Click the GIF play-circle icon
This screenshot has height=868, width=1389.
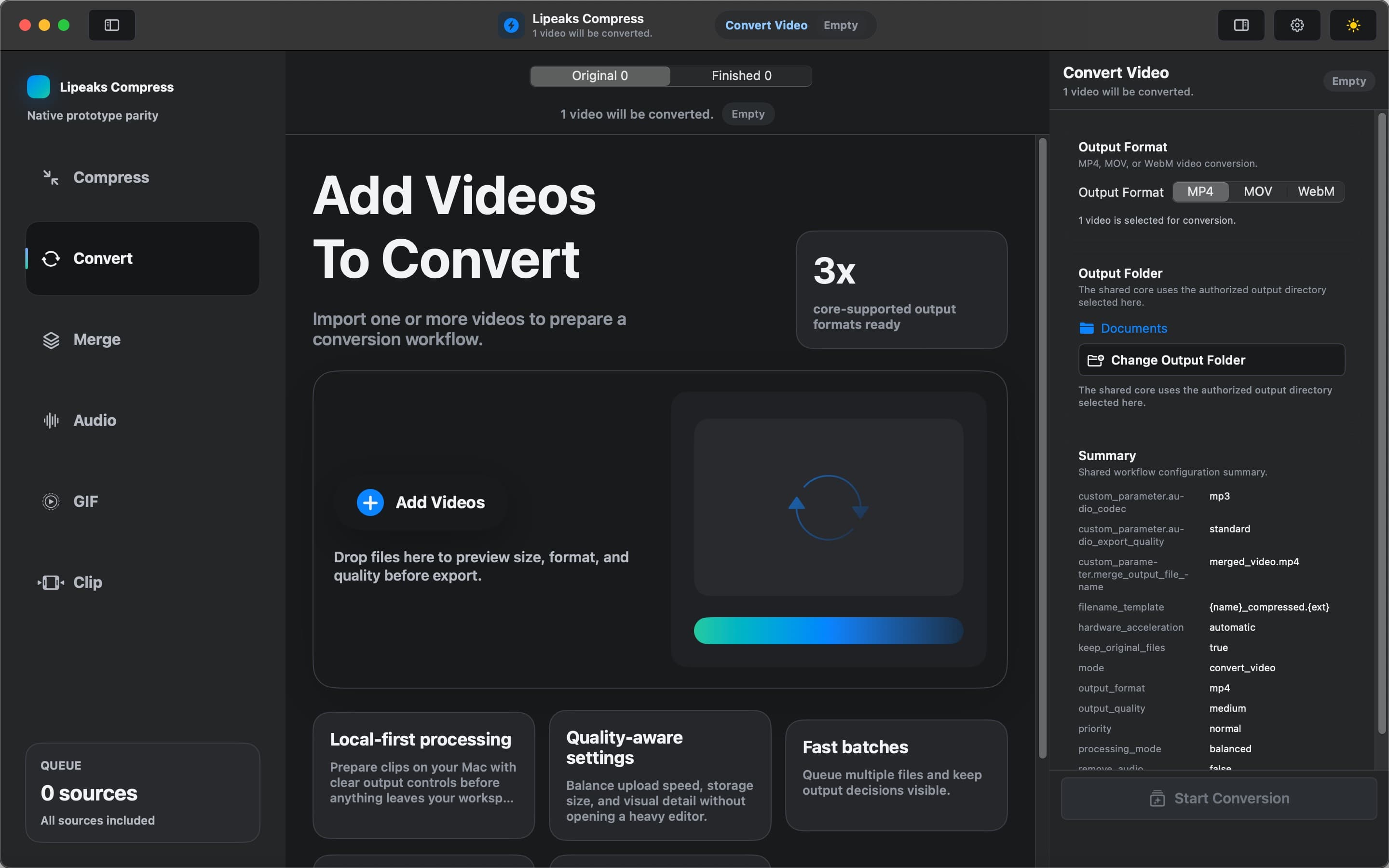pyautogui.click(x=51, y=501)
